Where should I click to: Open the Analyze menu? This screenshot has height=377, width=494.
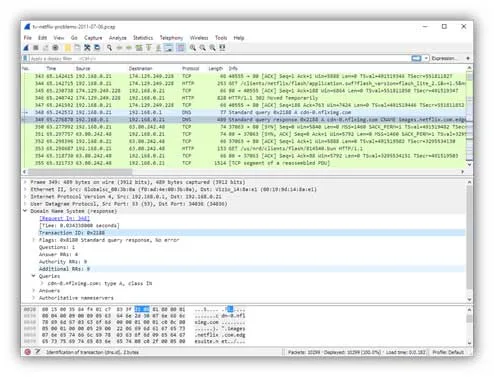tap(118, 38)
